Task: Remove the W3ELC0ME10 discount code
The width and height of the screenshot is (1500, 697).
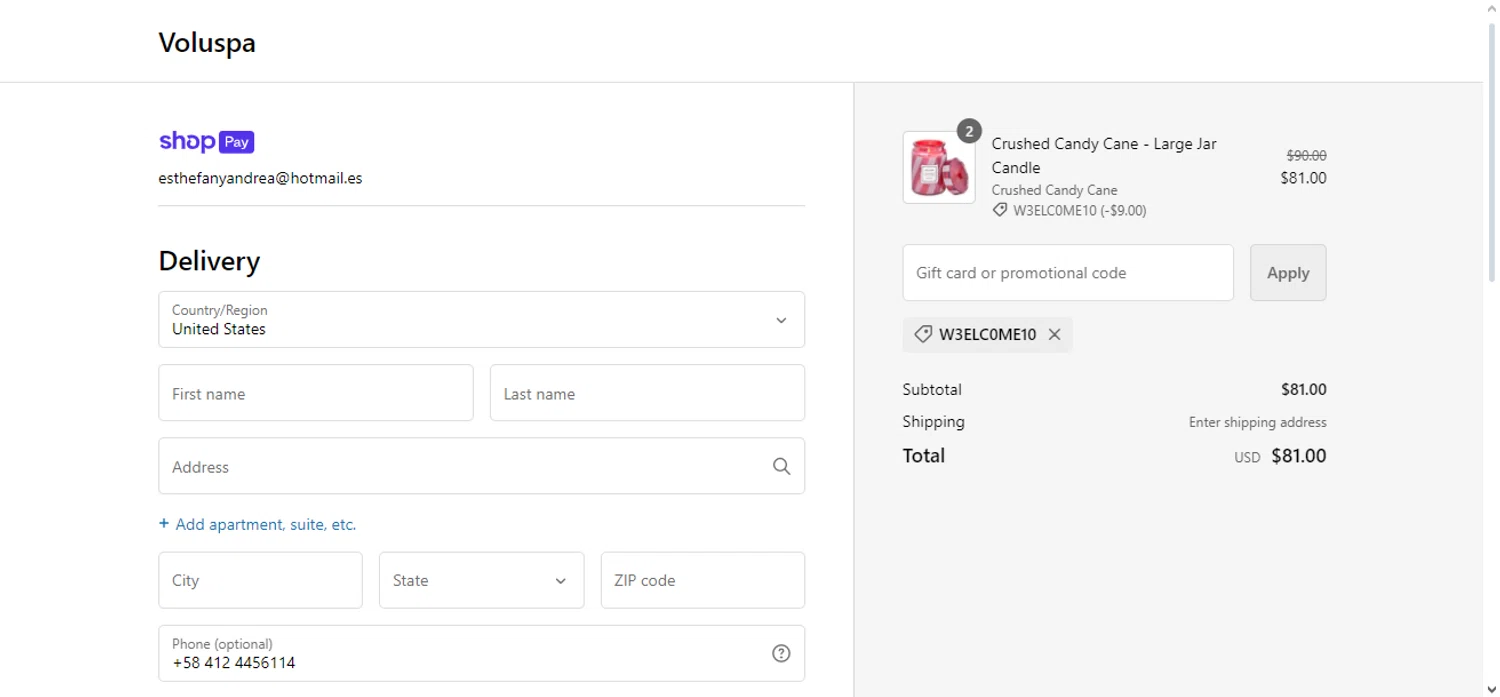Action: [1054, 335]
